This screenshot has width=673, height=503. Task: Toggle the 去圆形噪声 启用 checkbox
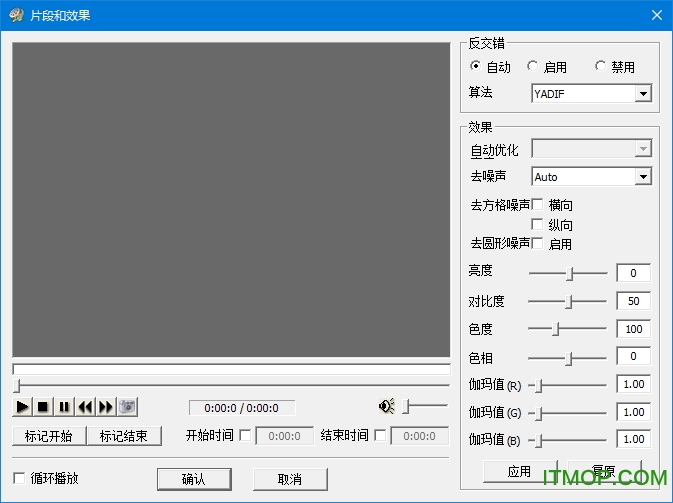(537, 243)
